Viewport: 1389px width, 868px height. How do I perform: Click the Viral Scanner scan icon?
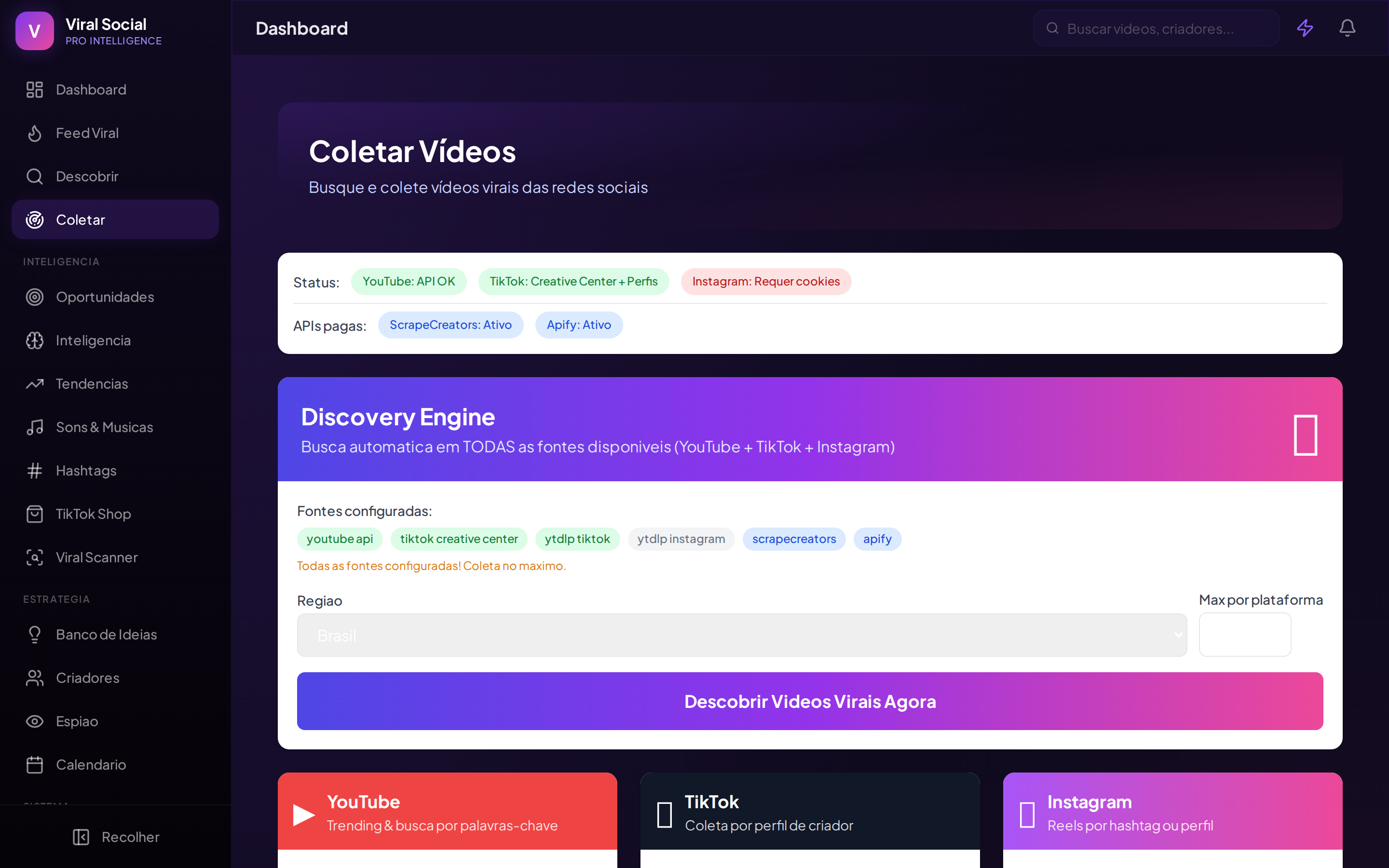(34, 557)
